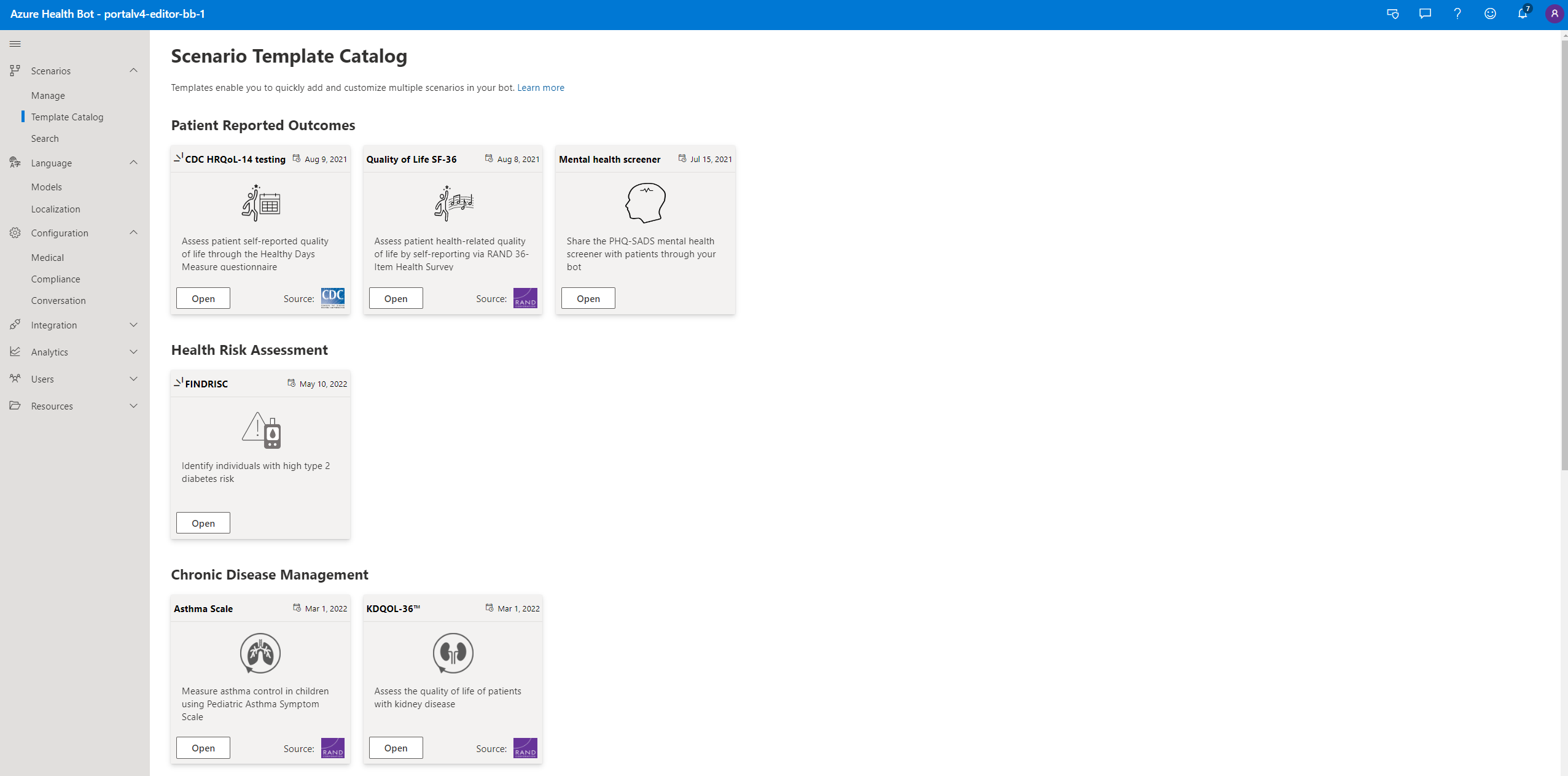The height and width of the screenshot is (776, 1568).
Task: Open the Mental health screener template
Action: (587, 298)
